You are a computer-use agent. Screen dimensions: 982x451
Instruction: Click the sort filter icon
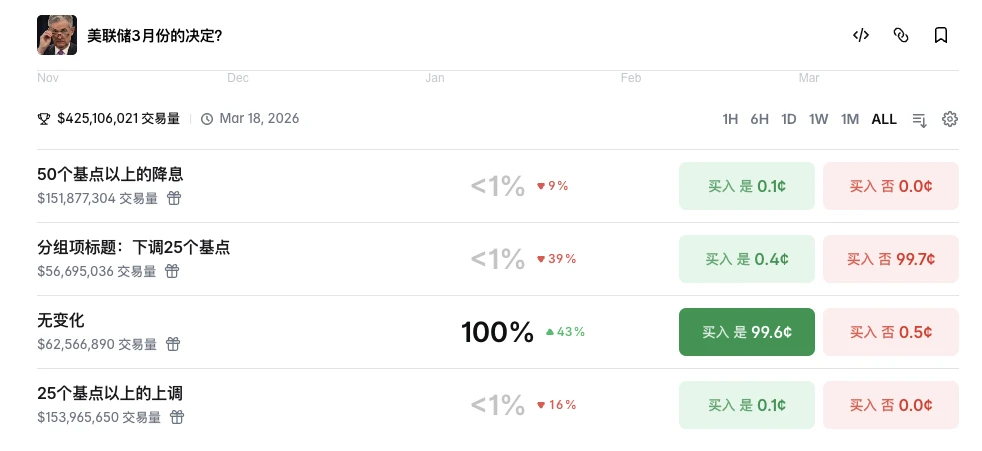[920, 120]
